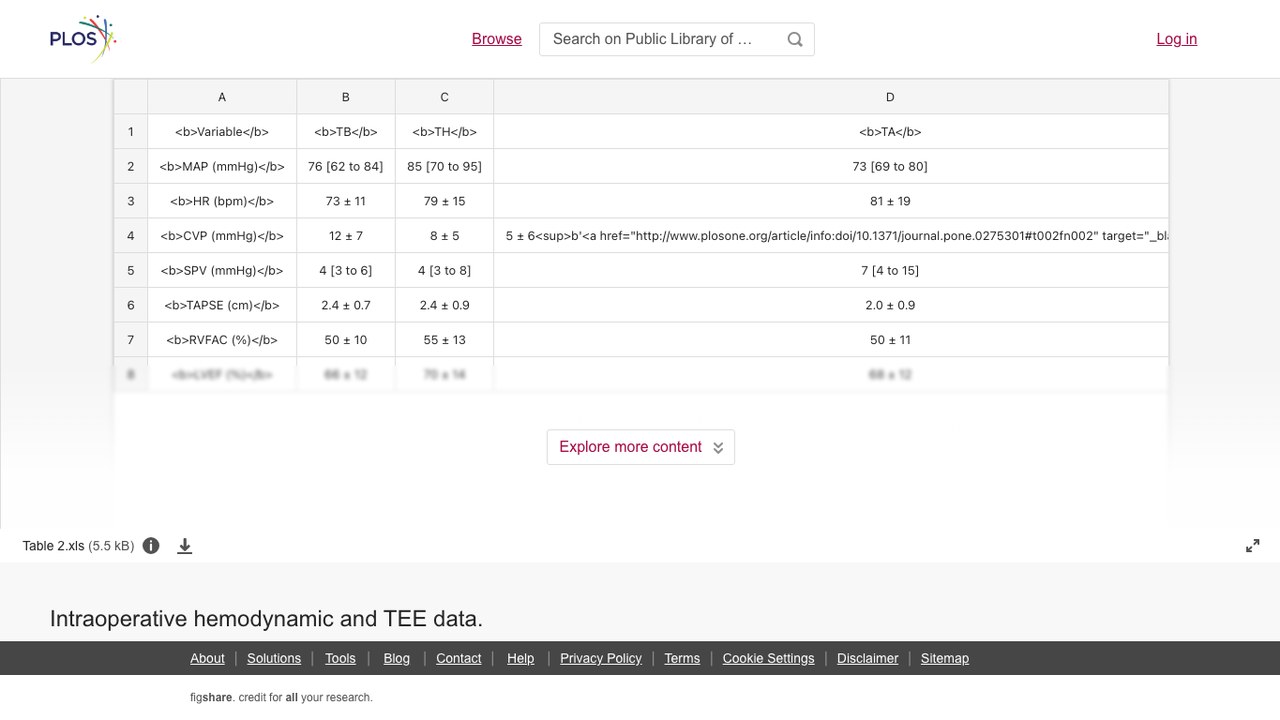The image size is (1280, 720).
Task: Click the MAP (mmHg) cell
Action: click(222, 167)
